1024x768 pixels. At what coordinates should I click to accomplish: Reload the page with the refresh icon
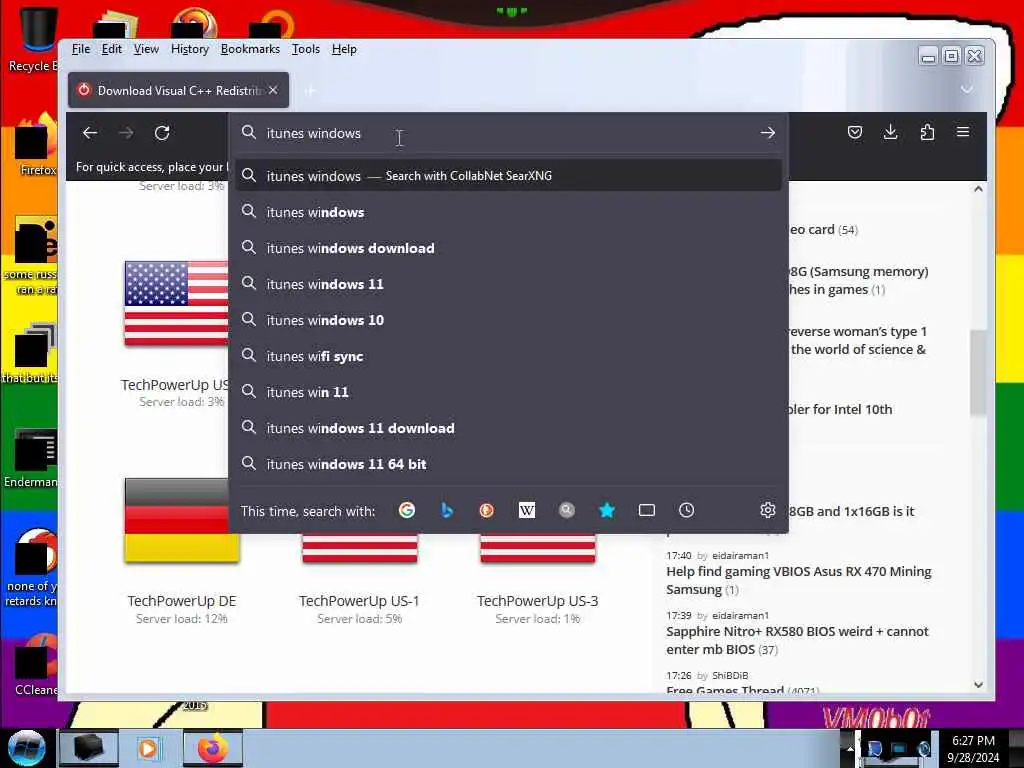pyautogui.click(x=162, y=133)
